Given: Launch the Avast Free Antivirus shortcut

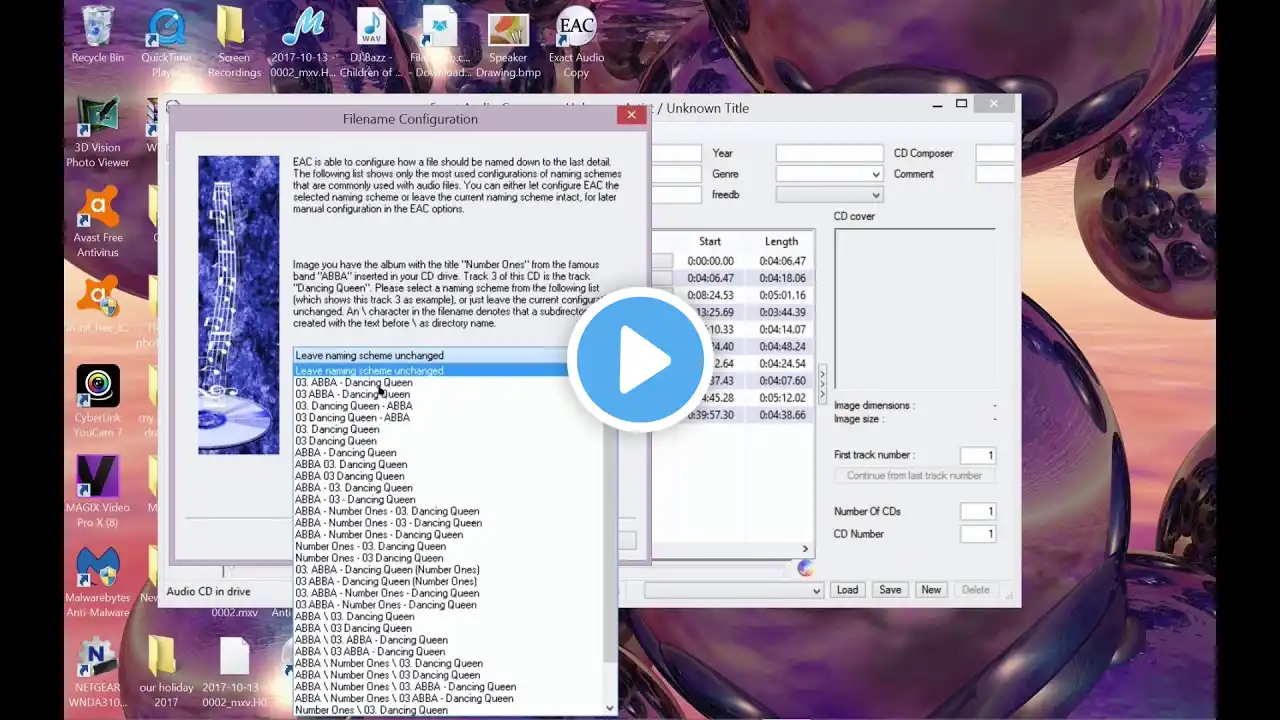Looking at the screenshot, I should tap(98, 221).
